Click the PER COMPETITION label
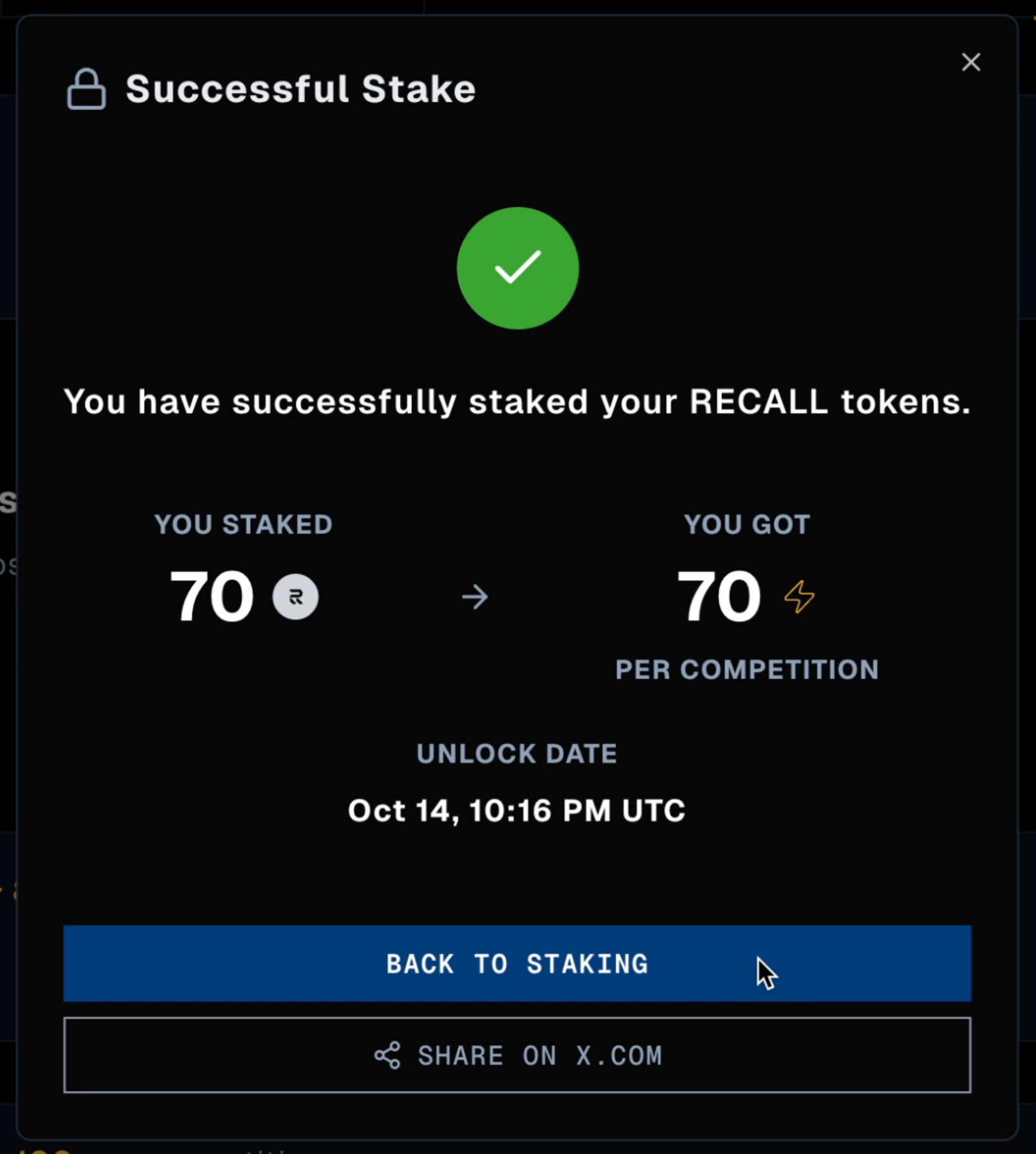 click(747, 670)
